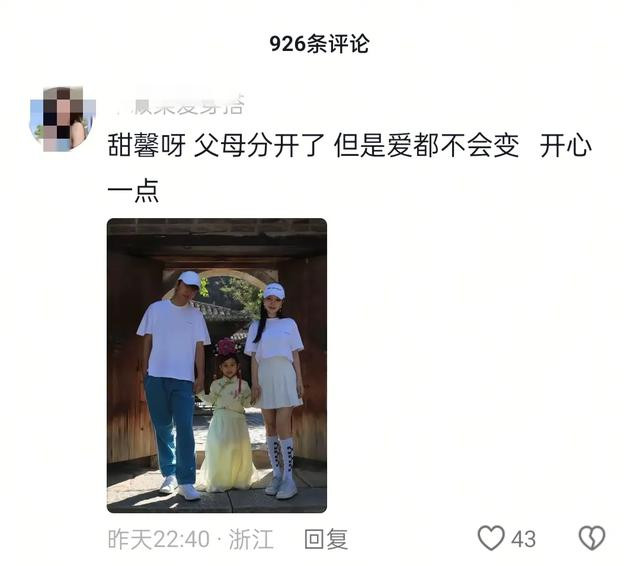Click the girl's pink flower headdress
This screenshot has width=640, height=566.
(227, 347)
